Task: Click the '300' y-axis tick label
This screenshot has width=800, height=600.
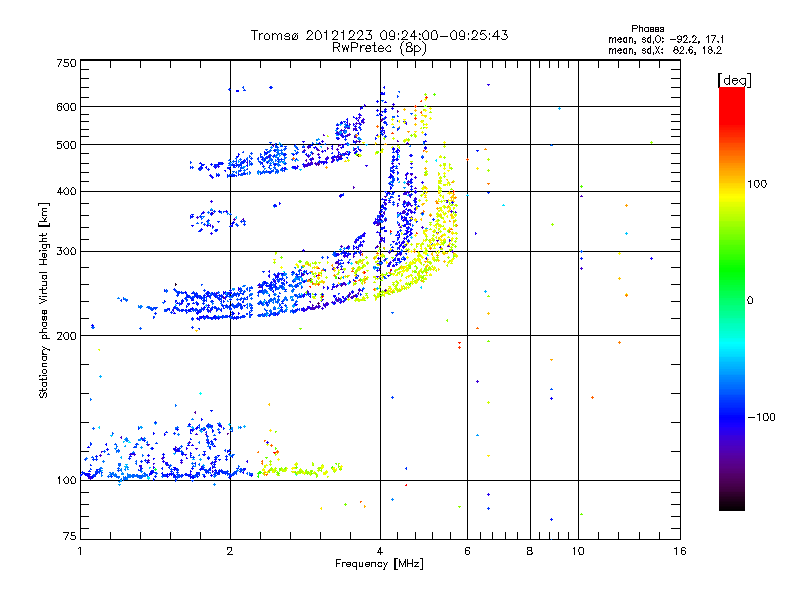Action: 66,252
